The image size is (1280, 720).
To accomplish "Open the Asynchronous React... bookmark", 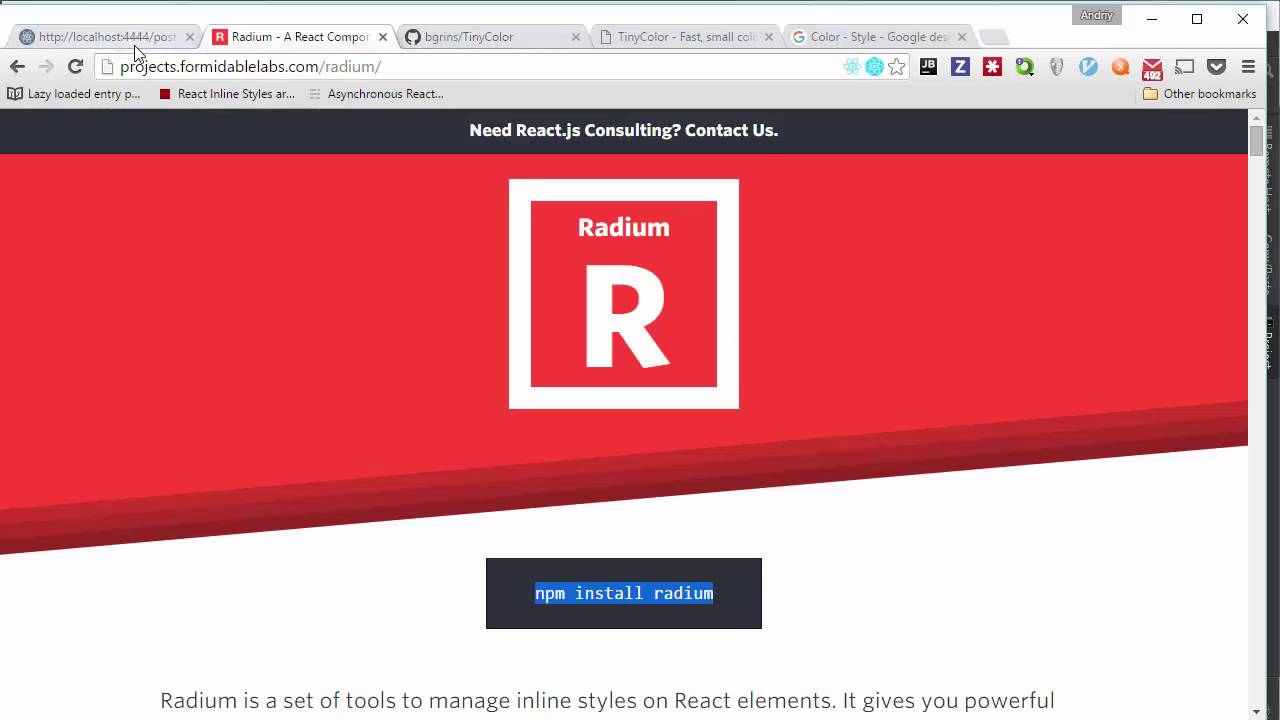I will 376,94.
